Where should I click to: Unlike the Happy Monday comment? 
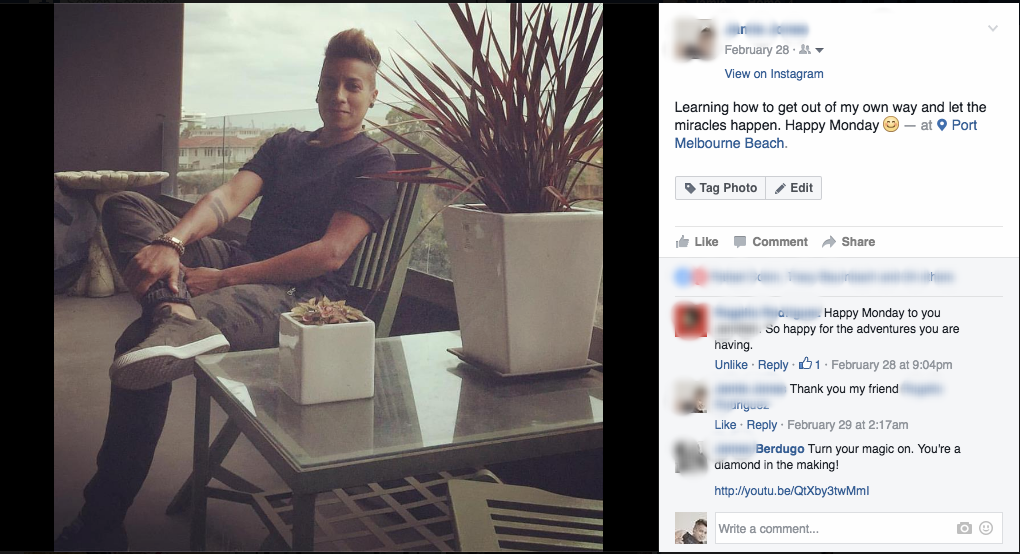pos(731,365)
